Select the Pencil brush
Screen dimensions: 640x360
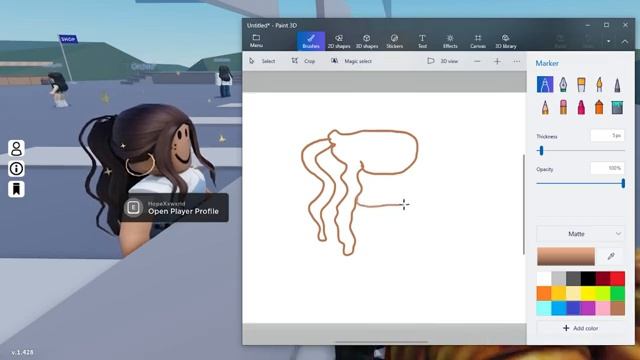coord(545,107)
